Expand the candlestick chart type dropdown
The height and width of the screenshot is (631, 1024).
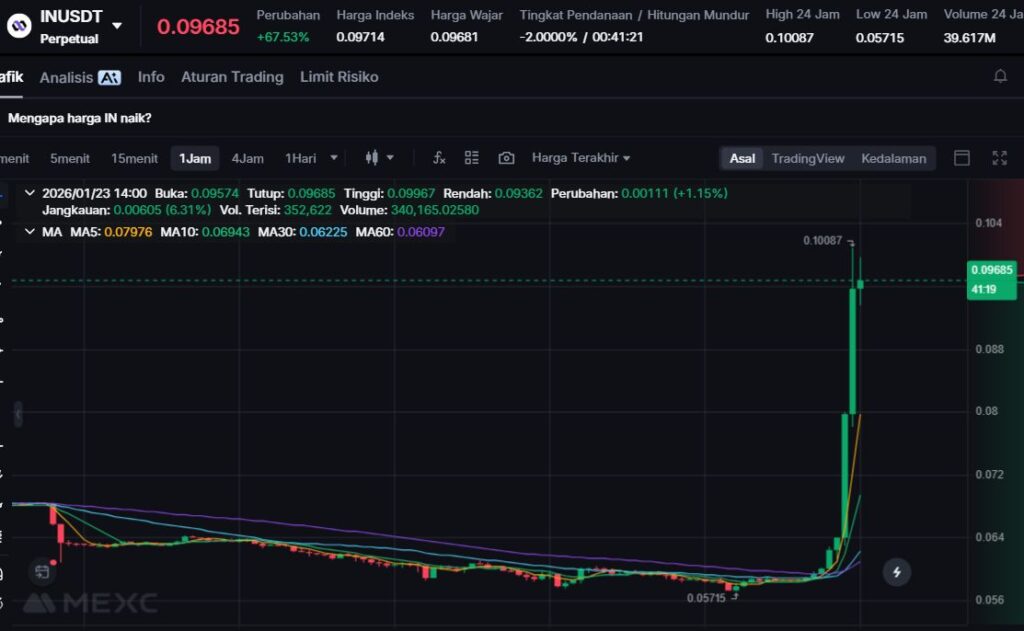(379, 158)
